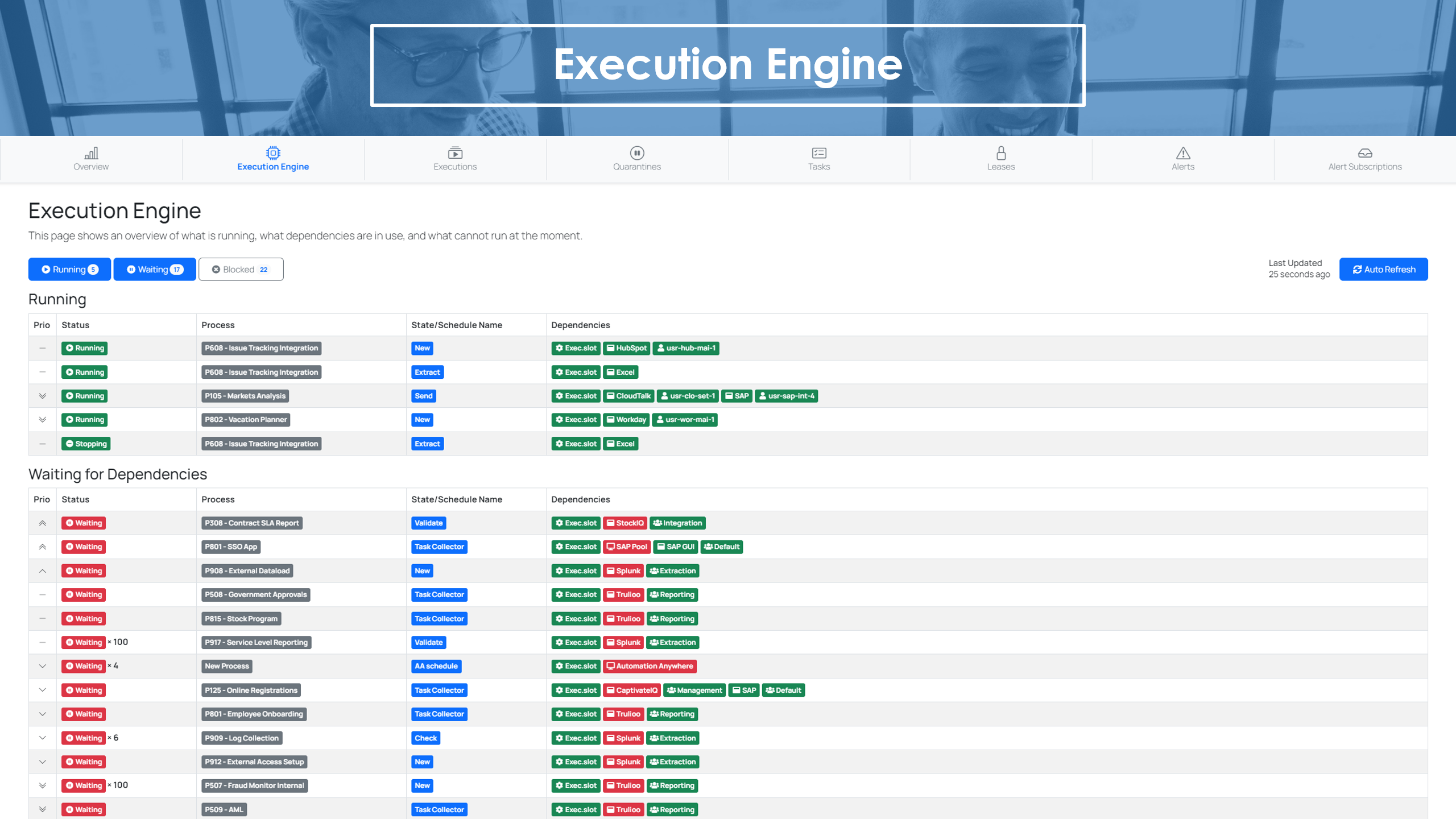
Task: Click priority chevron for P105 Markets Analysis
Action: pyautogui.click(x=42, y=396)
